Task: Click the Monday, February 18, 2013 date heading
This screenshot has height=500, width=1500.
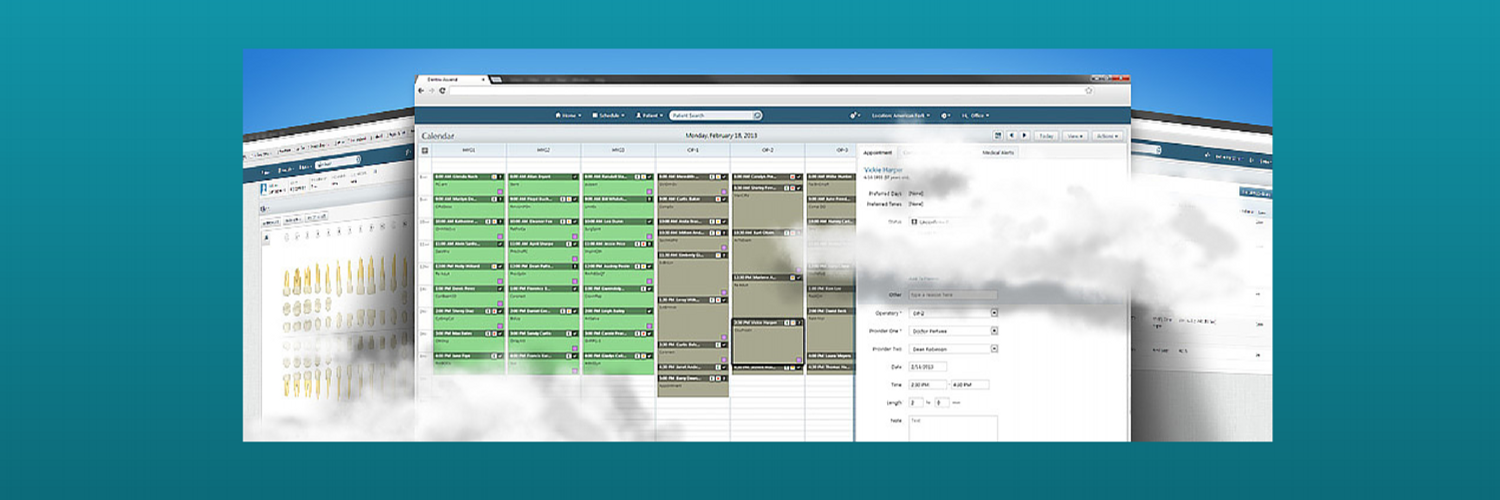Action: [721, 135]
